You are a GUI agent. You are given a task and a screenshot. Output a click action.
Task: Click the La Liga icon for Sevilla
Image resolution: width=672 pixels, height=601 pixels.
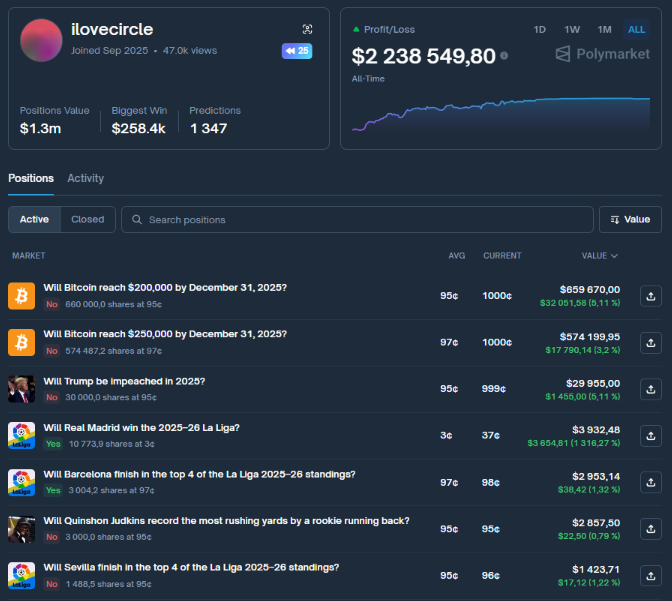pyautogui.click(x=21, y=575)
